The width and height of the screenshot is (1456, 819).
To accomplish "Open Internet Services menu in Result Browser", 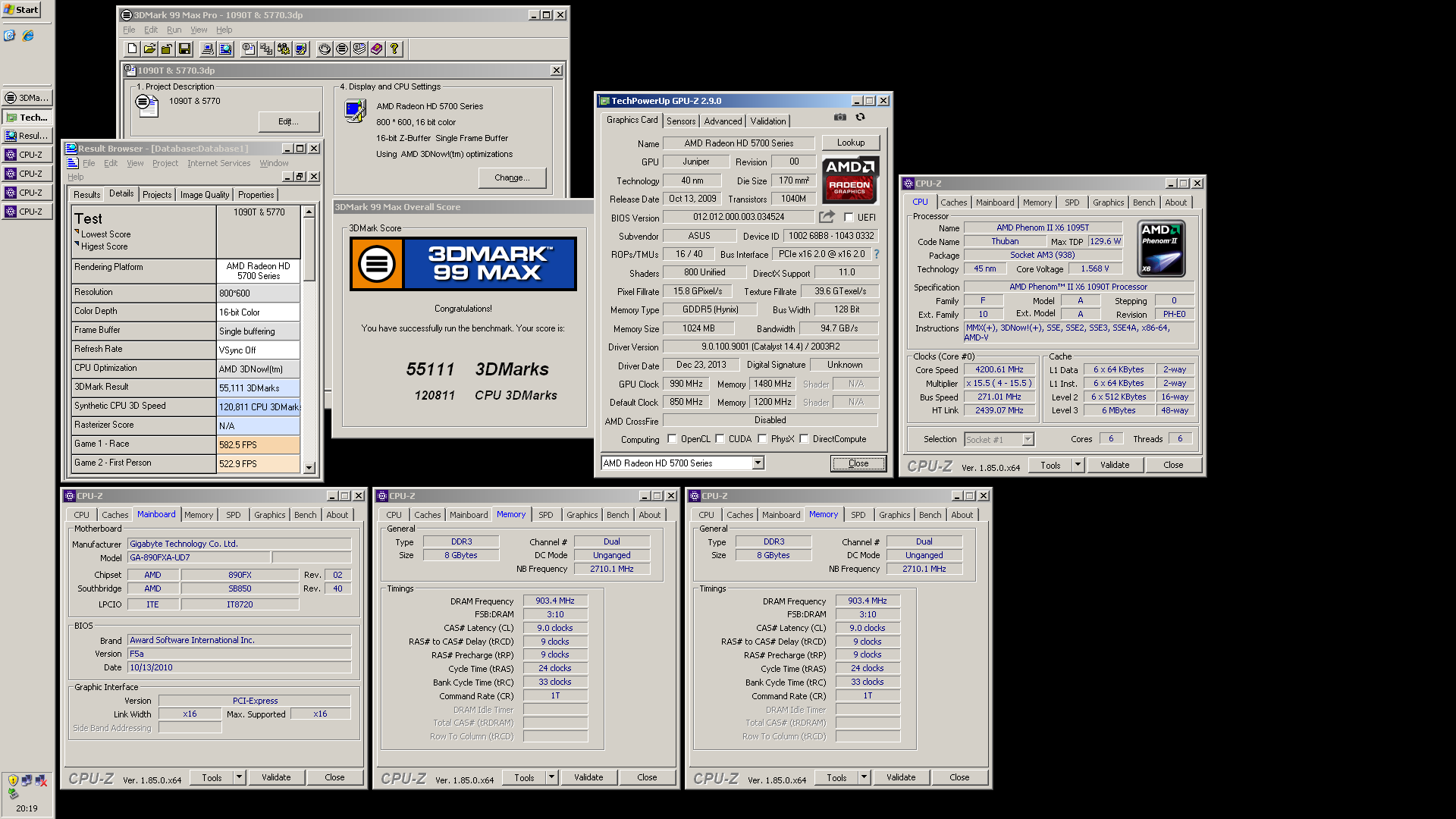I will coord(219,163).
